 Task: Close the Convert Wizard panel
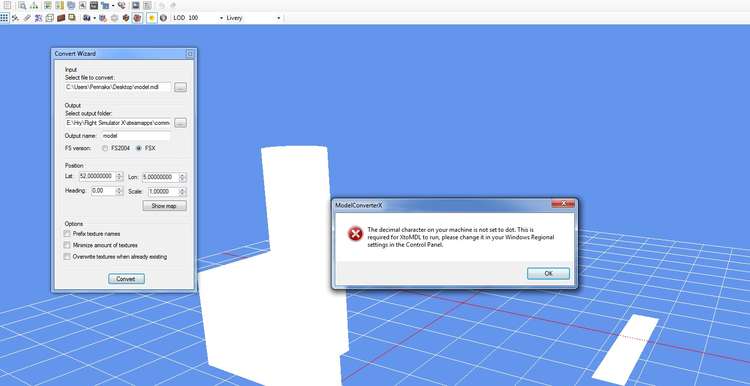click(189, 54)
